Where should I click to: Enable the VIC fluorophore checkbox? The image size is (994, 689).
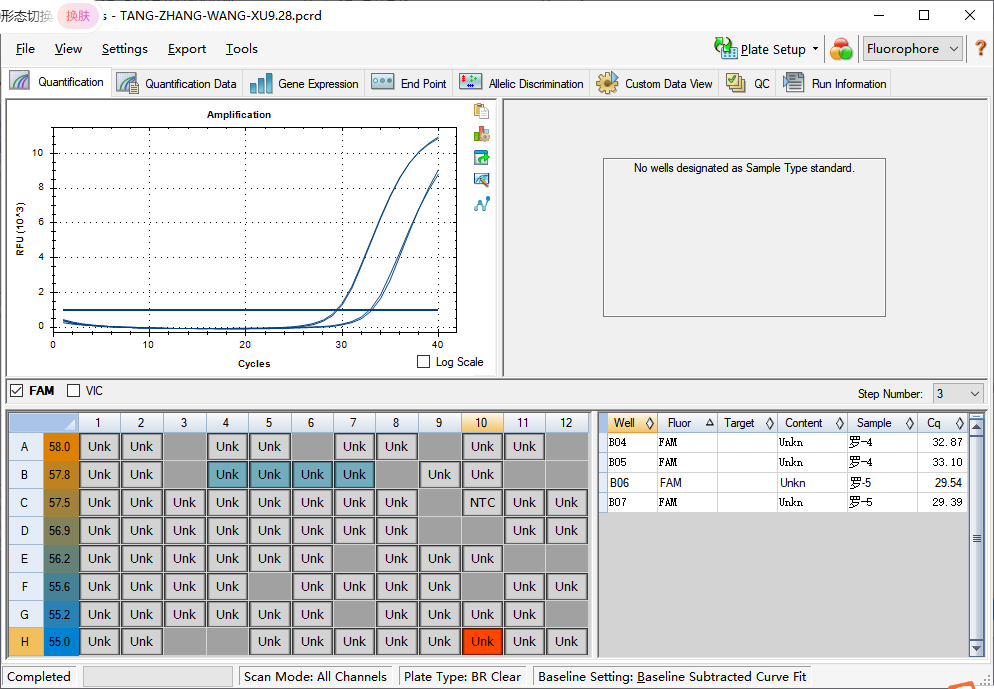tap(74, 390)
